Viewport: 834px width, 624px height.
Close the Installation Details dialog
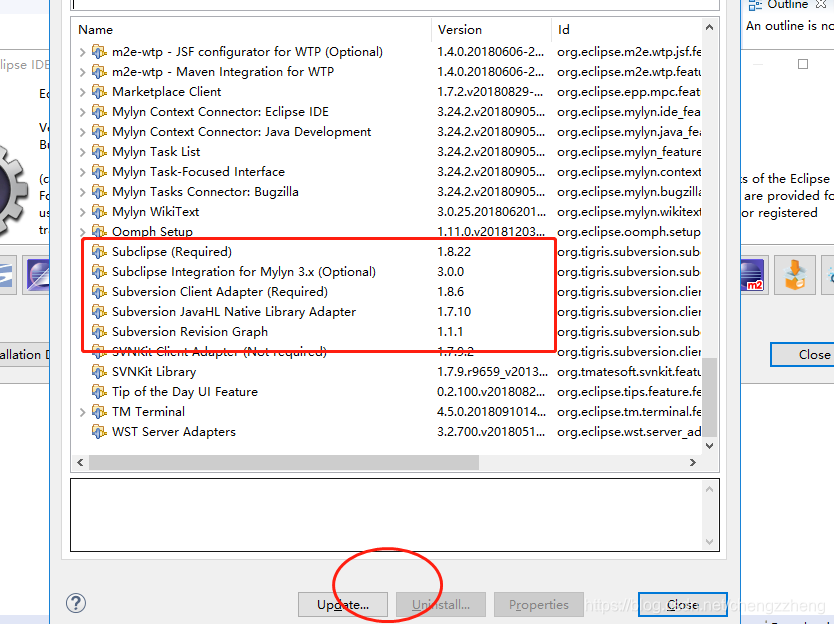pyautogui.click(x=683, y=605)
